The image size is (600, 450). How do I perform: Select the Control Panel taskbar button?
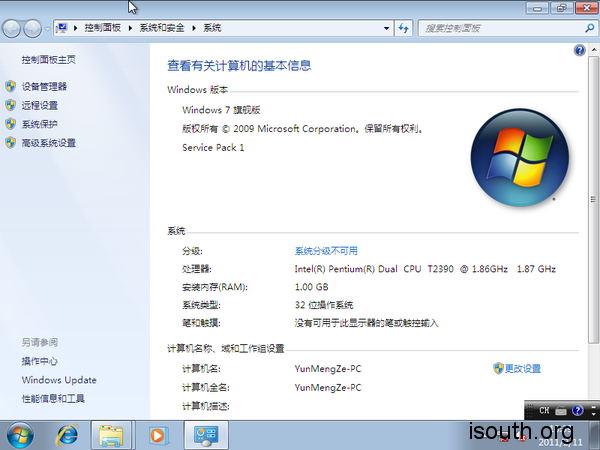tap(207, 435)
